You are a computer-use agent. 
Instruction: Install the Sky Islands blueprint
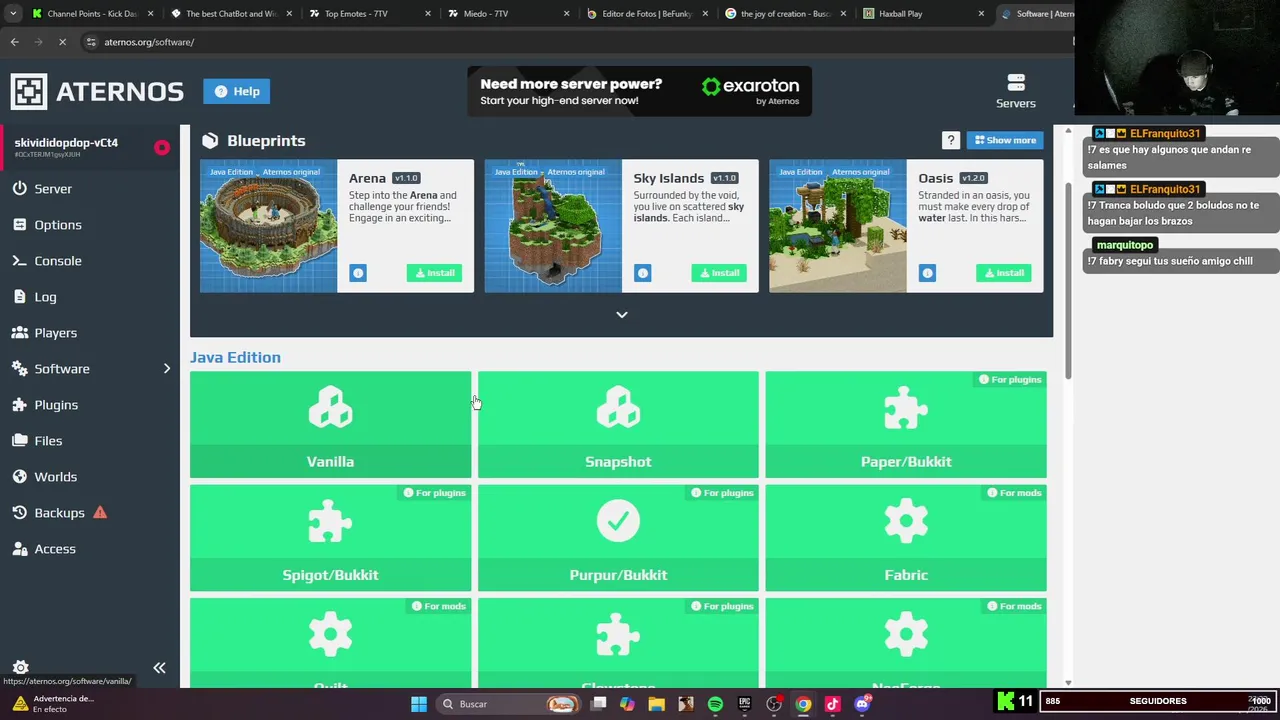tap(719, 273)
